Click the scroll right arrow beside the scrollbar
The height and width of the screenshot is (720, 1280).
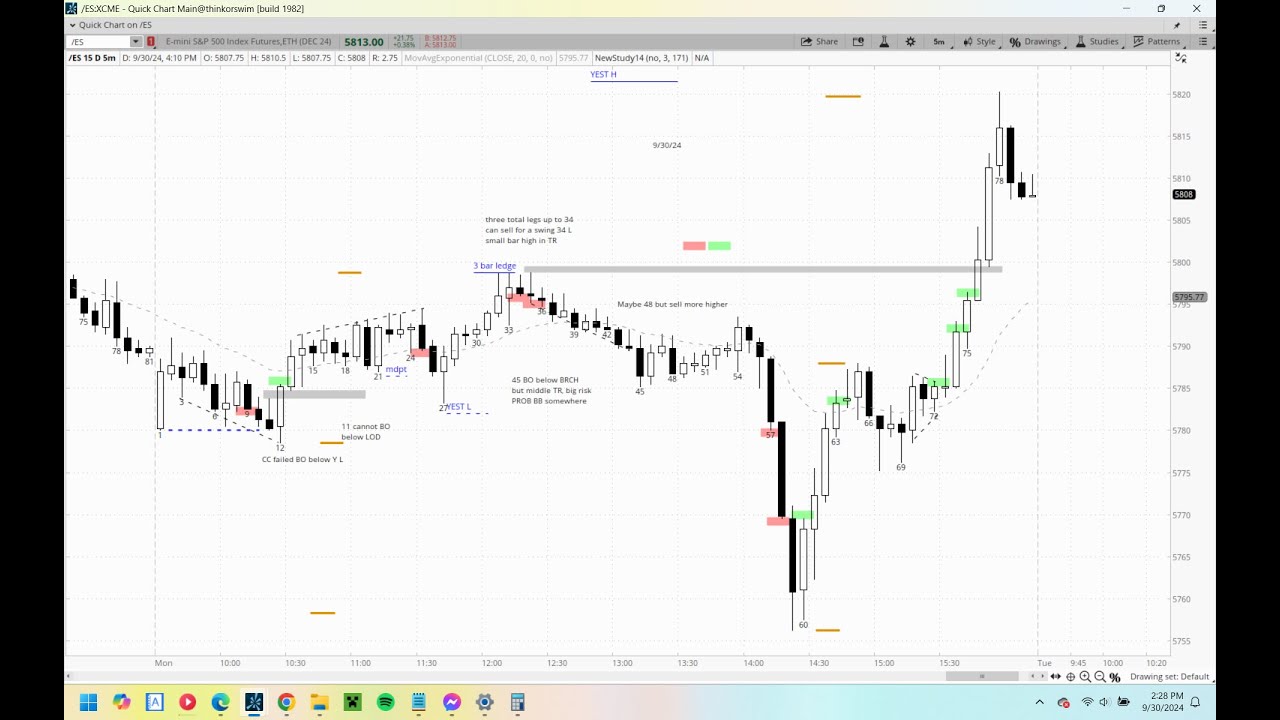pyautogui.click(x=1043, y=677)
